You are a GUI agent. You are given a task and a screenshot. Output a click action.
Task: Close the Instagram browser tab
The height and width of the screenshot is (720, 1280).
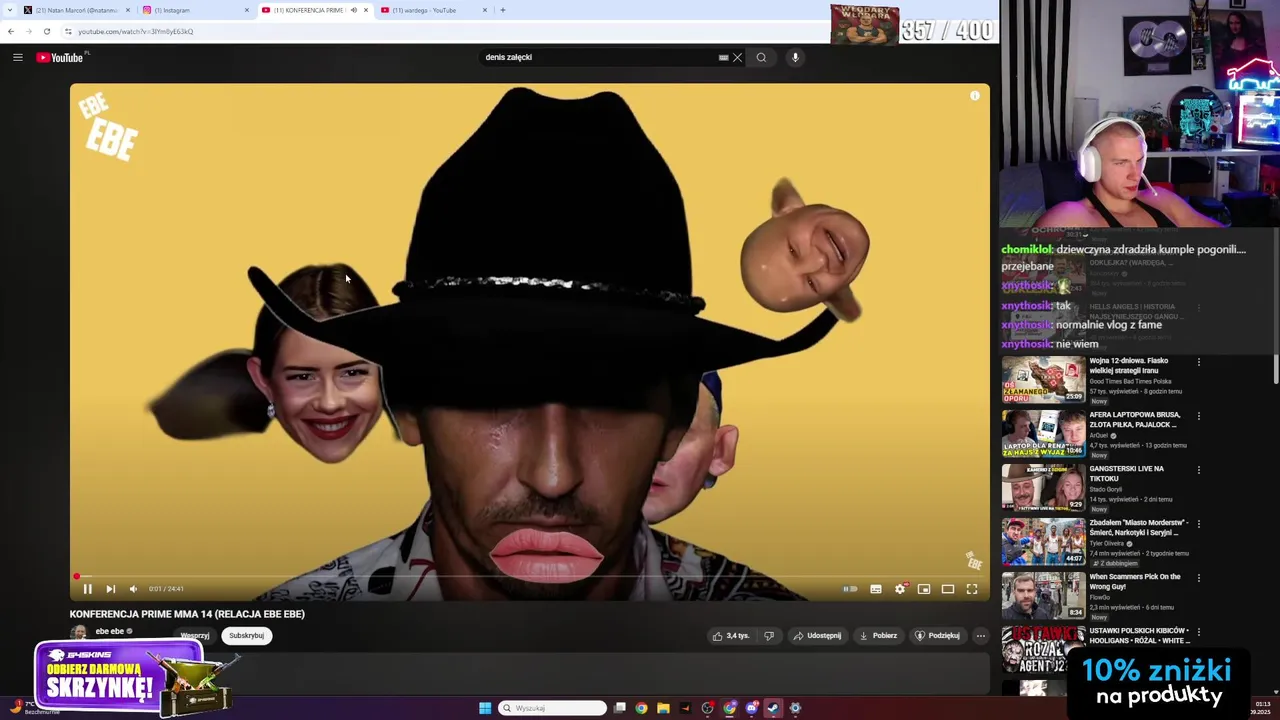pyautogui.click(x=247, y=10)
